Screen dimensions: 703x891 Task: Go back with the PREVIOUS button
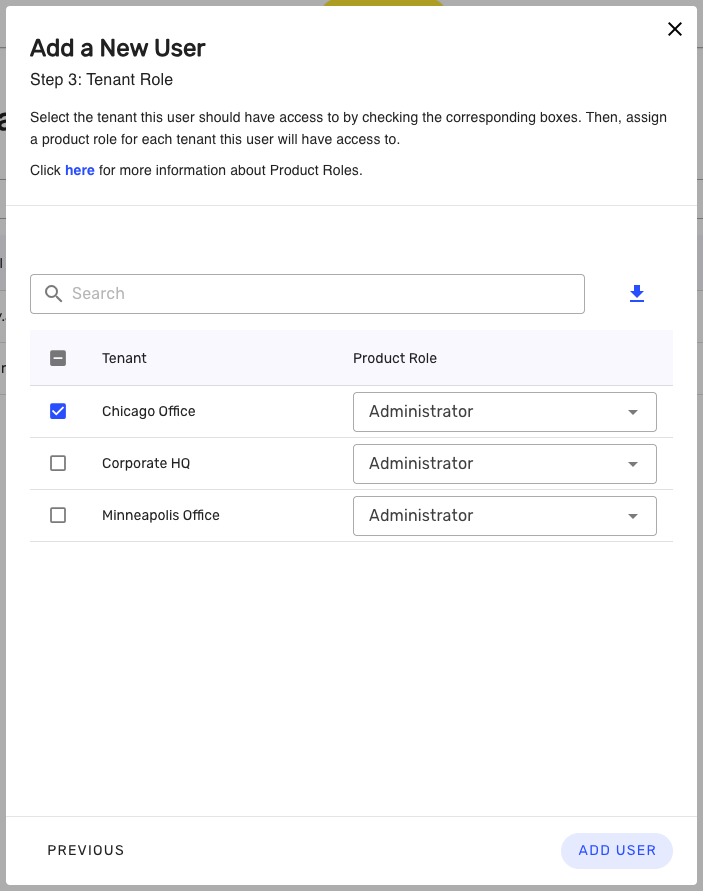(x=86, y=850)
